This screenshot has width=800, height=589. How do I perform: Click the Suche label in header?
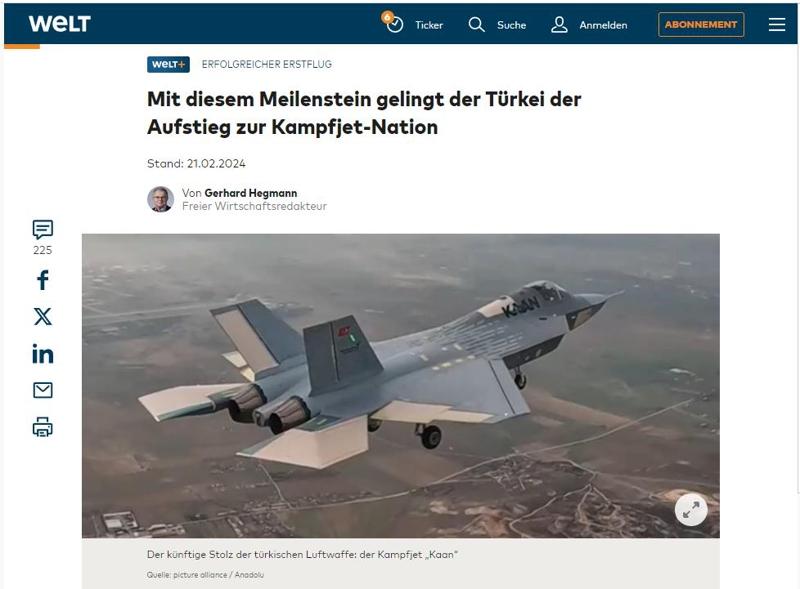coord(511,25)
